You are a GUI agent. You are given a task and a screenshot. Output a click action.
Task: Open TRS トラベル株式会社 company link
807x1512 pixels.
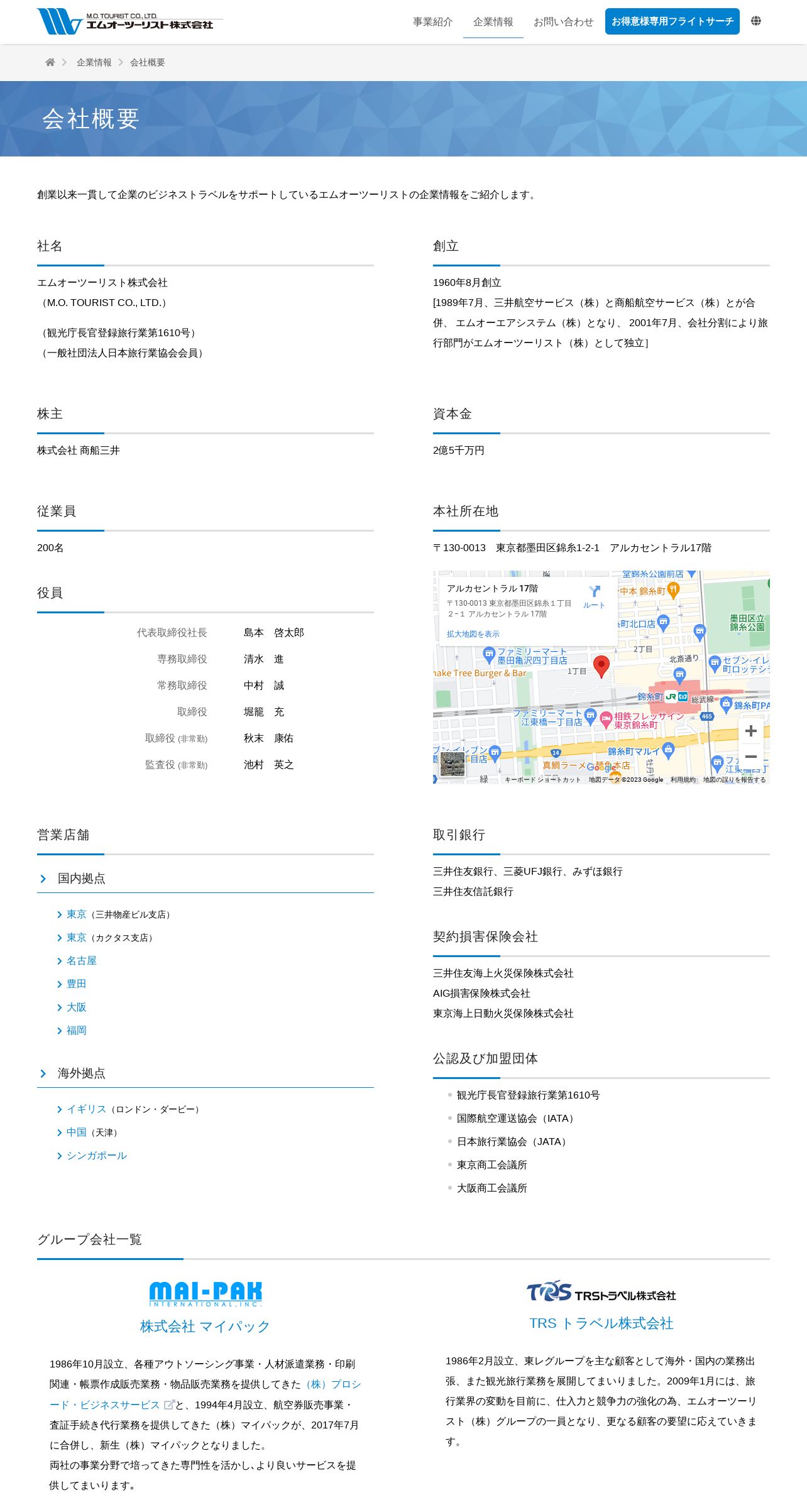[x=601, y=1323]
